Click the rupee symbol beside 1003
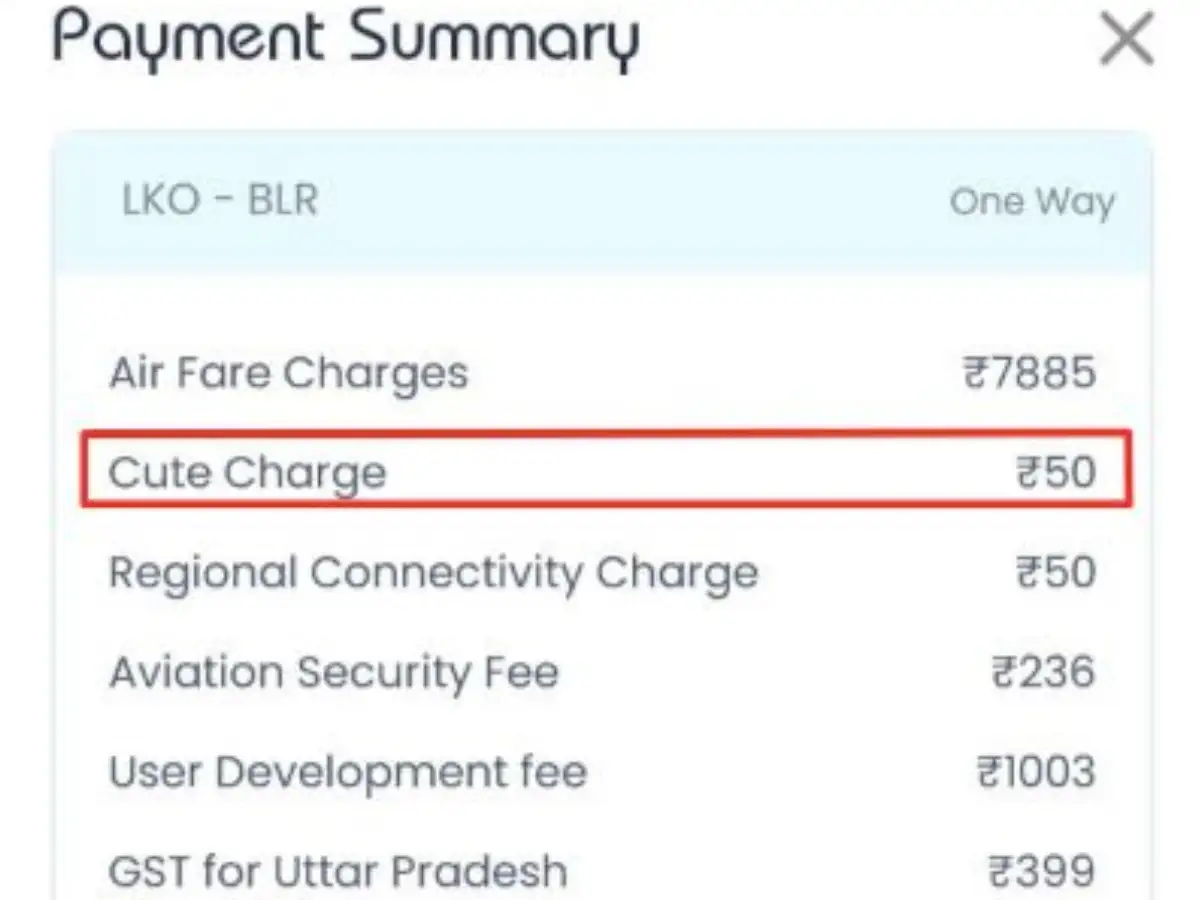The width and height of the screenshot is (1200, 900). point(988,773)
